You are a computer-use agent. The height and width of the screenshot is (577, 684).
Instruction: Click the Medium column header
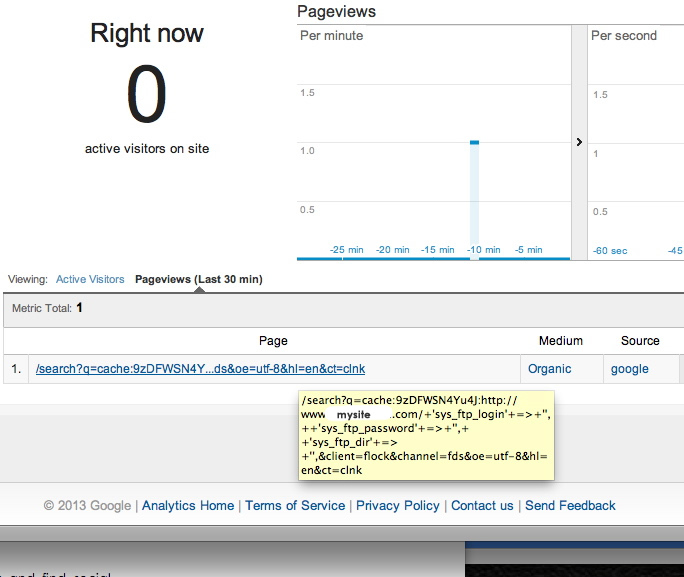[x=560, y=341]
